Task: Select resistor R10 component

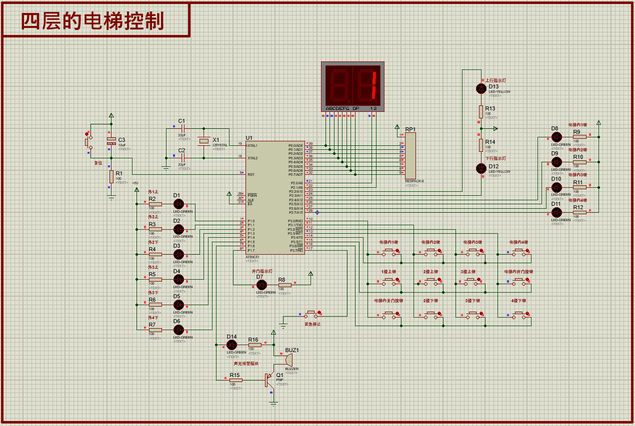Action: coord(580,162)
